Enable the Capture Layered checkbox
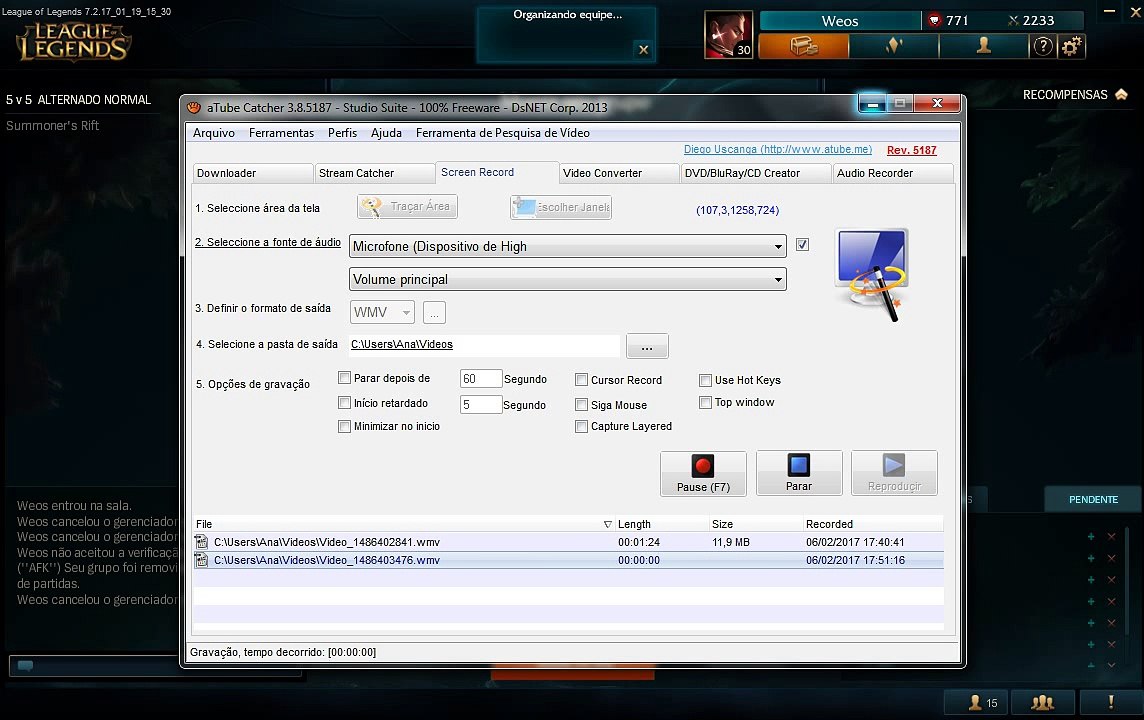The width and height of the screenshot is (1144, 720). [x=581, y=426]
